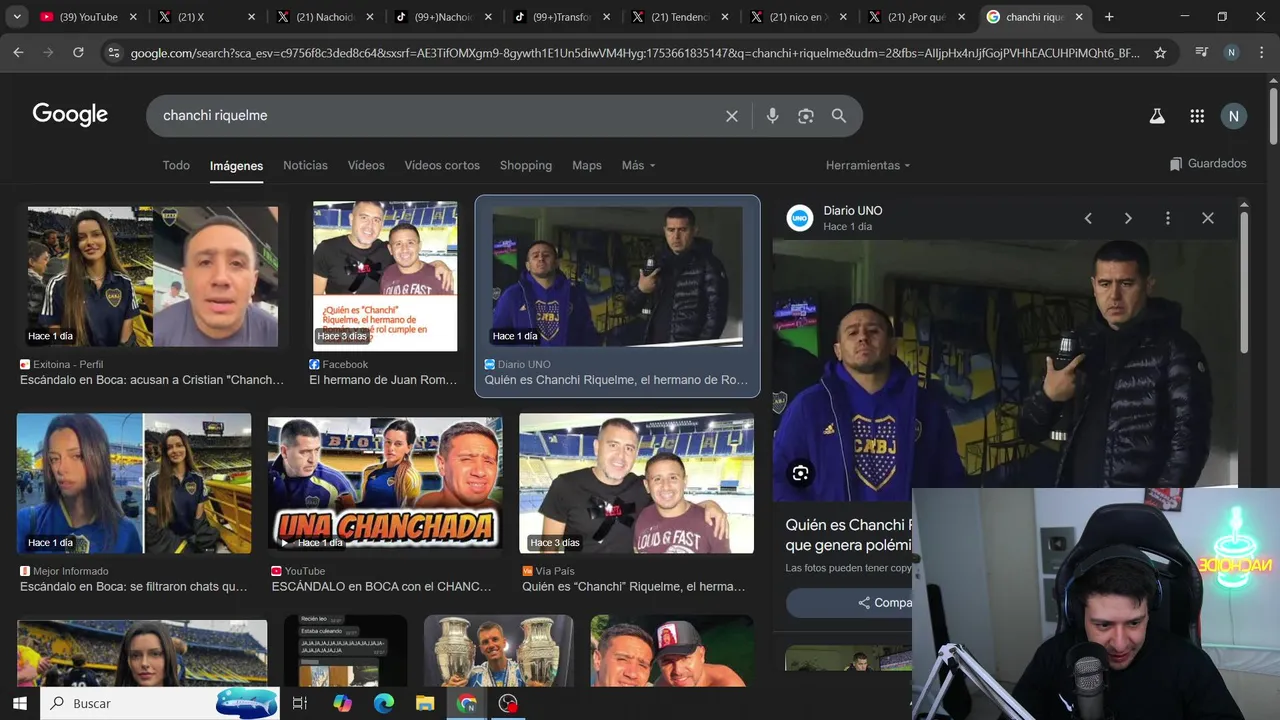
Task: Open the Herramientas dropdown
Action: tap(868, 165)
